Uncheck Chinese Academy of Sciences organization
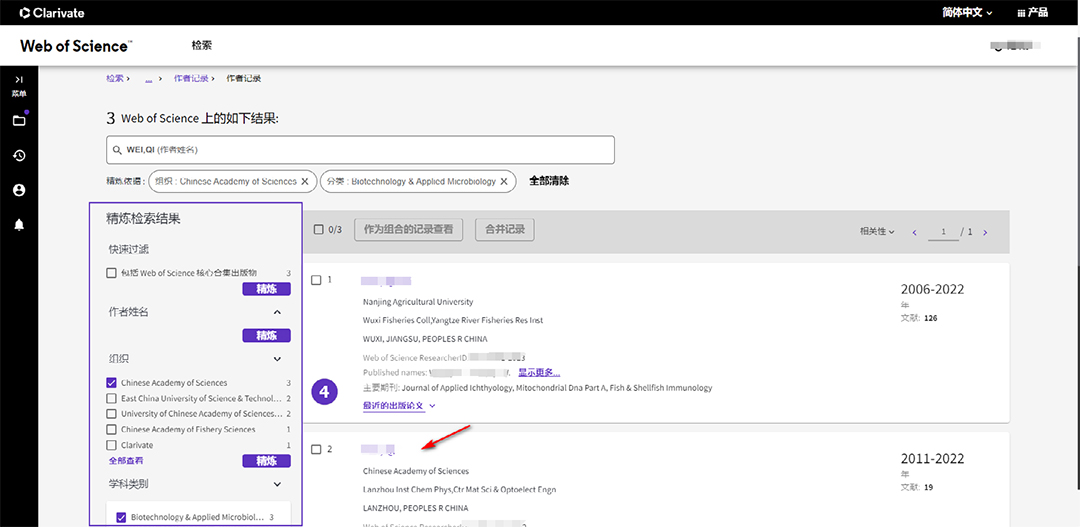The image size is (1080, 527). pos(112,382)
